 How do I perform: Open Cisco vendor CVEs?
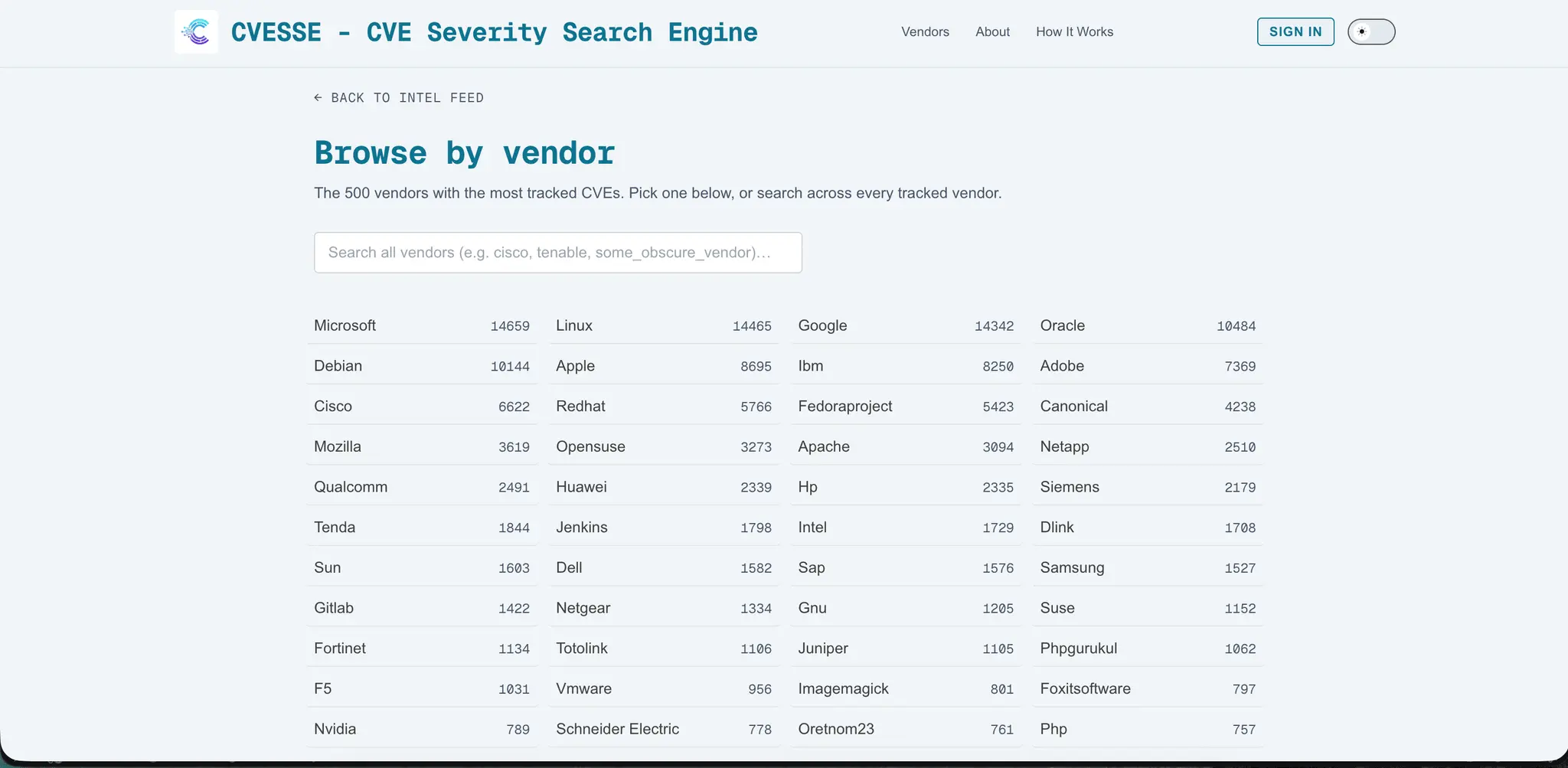pyautogui.click(x=422, y=407)
